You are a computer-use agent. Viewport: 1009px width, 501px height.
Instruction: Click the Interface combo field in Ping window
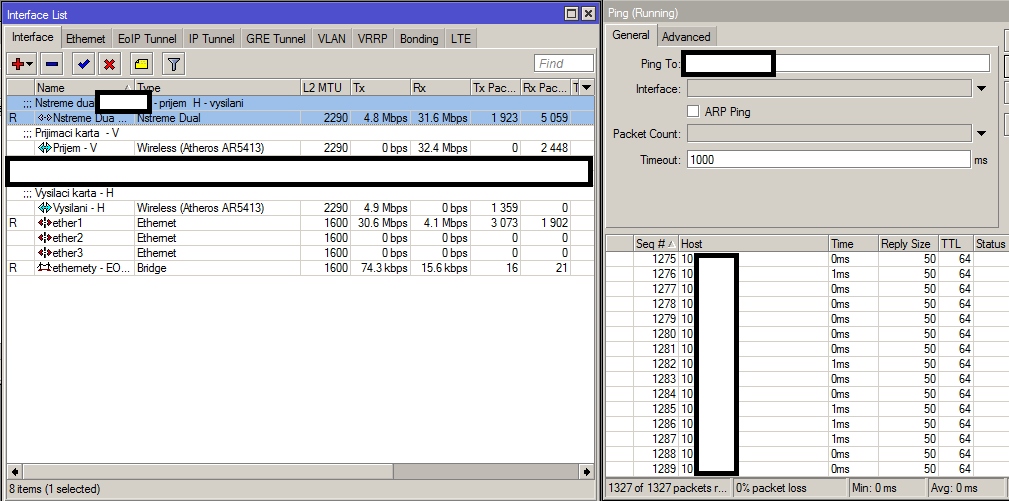(829, 89)
